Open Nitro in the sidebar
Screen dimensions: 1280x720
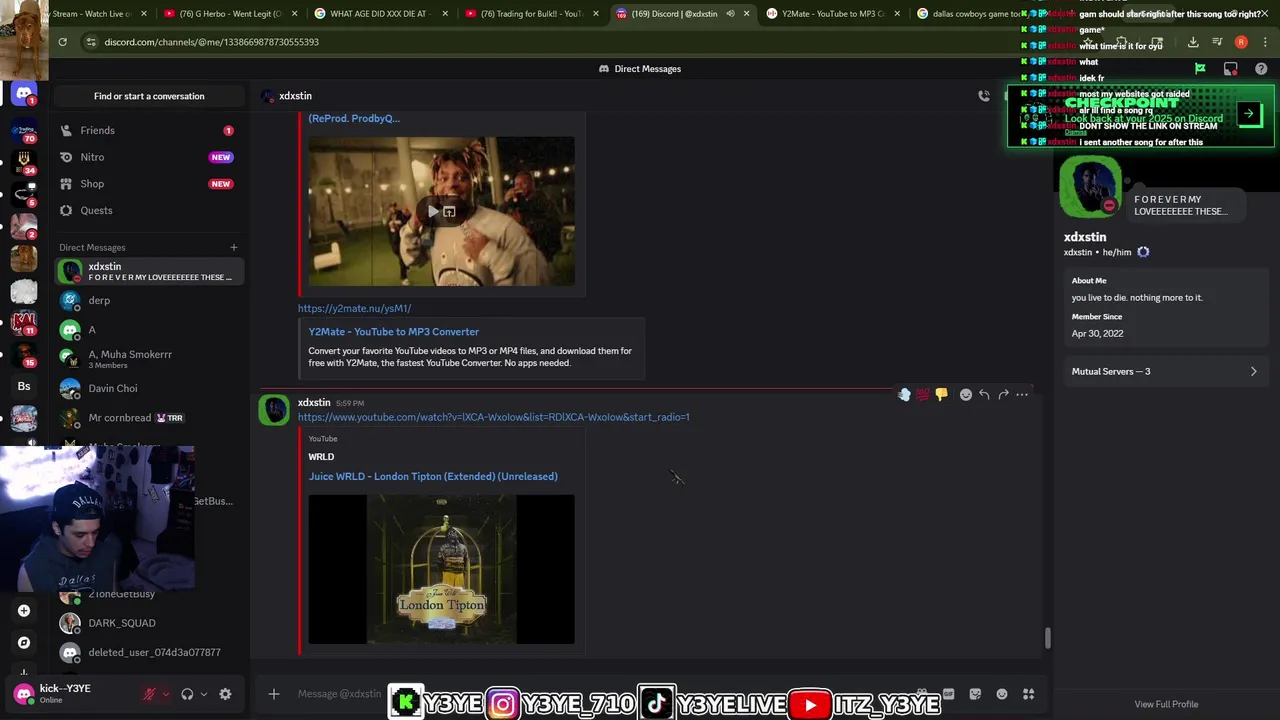pos(149,157)
